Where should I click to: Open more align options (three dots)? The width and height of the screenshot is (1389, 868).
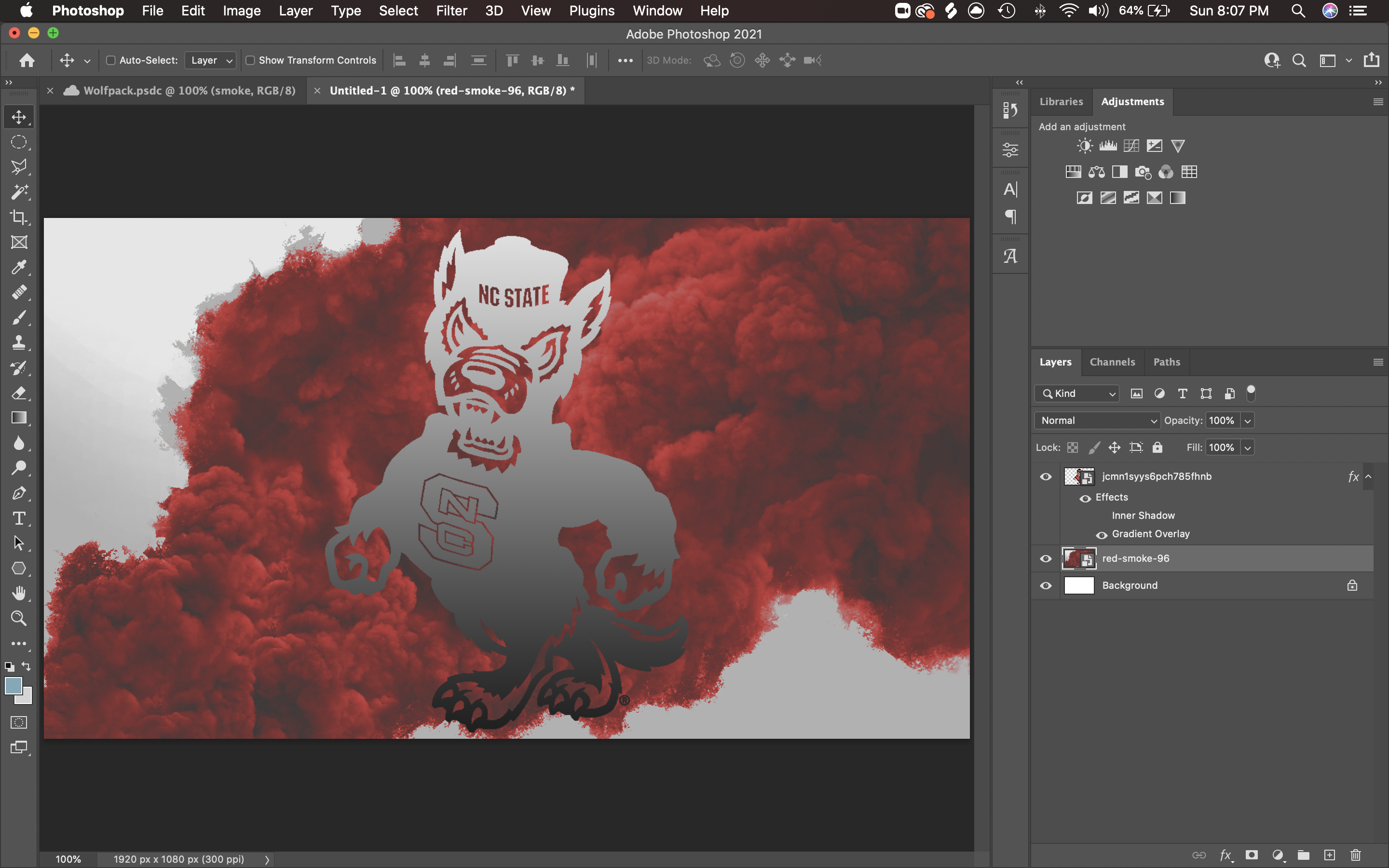tap(625, 60)
